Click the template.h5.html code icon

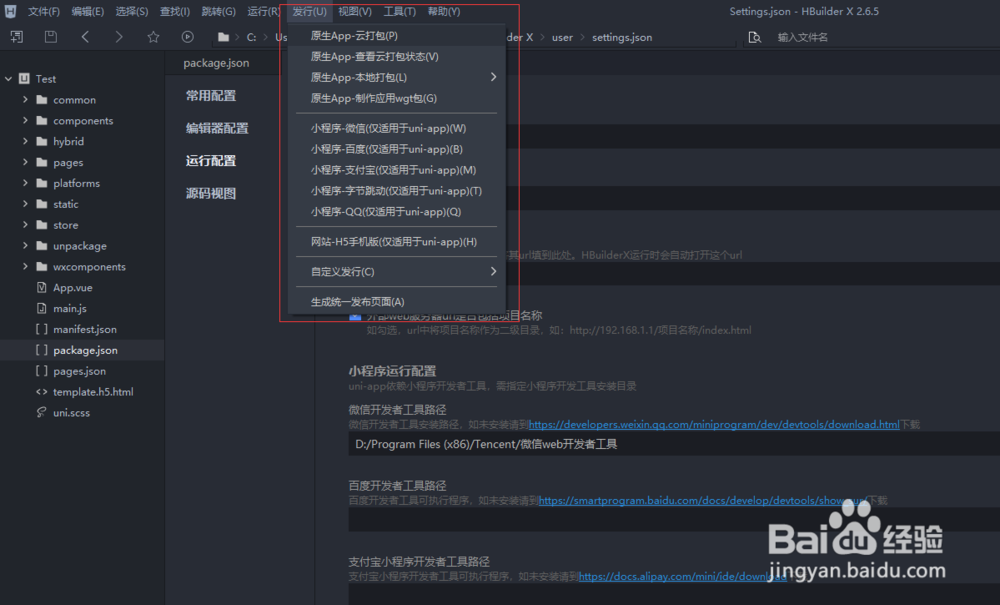click(41, 391)
